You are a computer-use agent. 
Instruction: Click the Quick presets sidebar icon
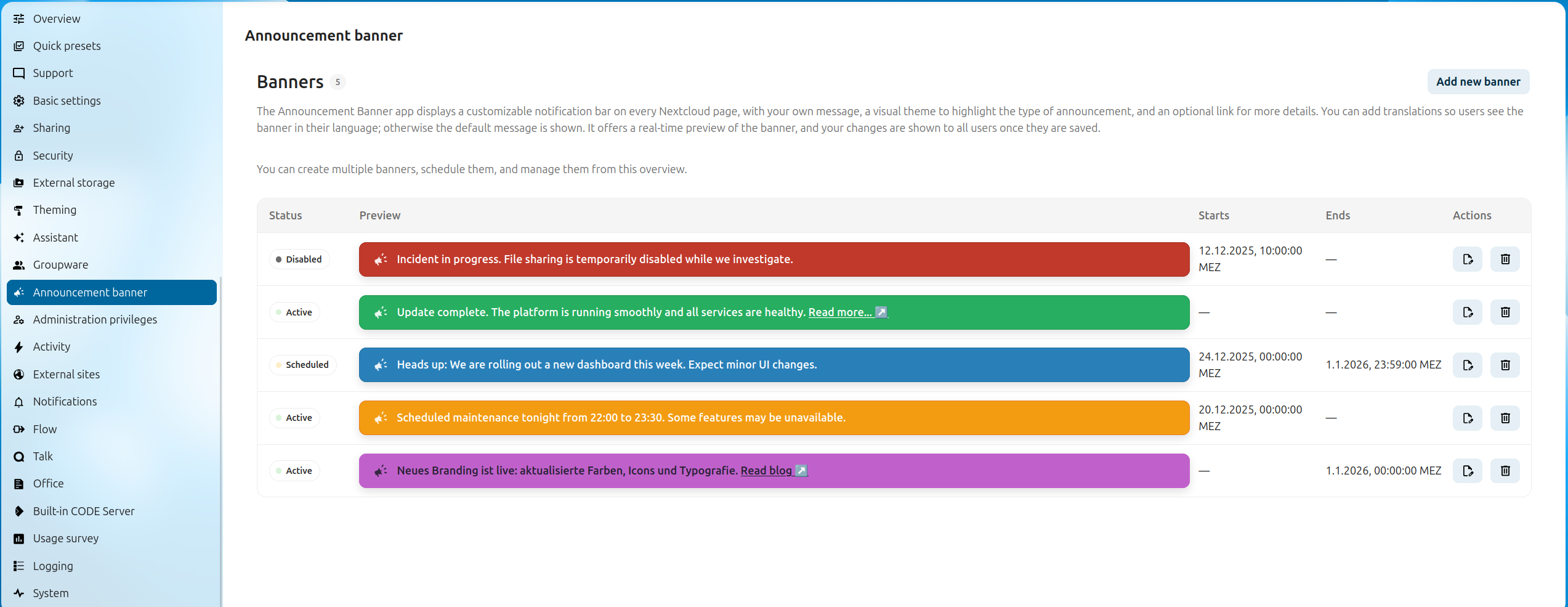[19, 46]
